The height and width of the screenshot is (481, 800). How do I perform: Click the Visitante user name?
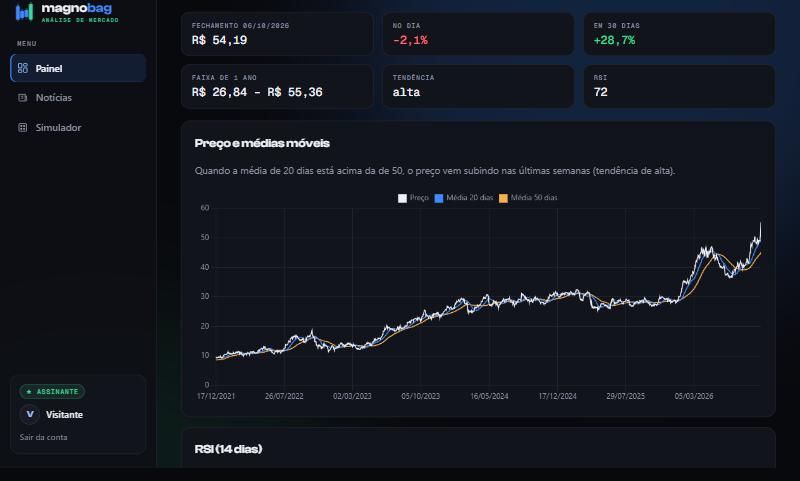[64, 415]
